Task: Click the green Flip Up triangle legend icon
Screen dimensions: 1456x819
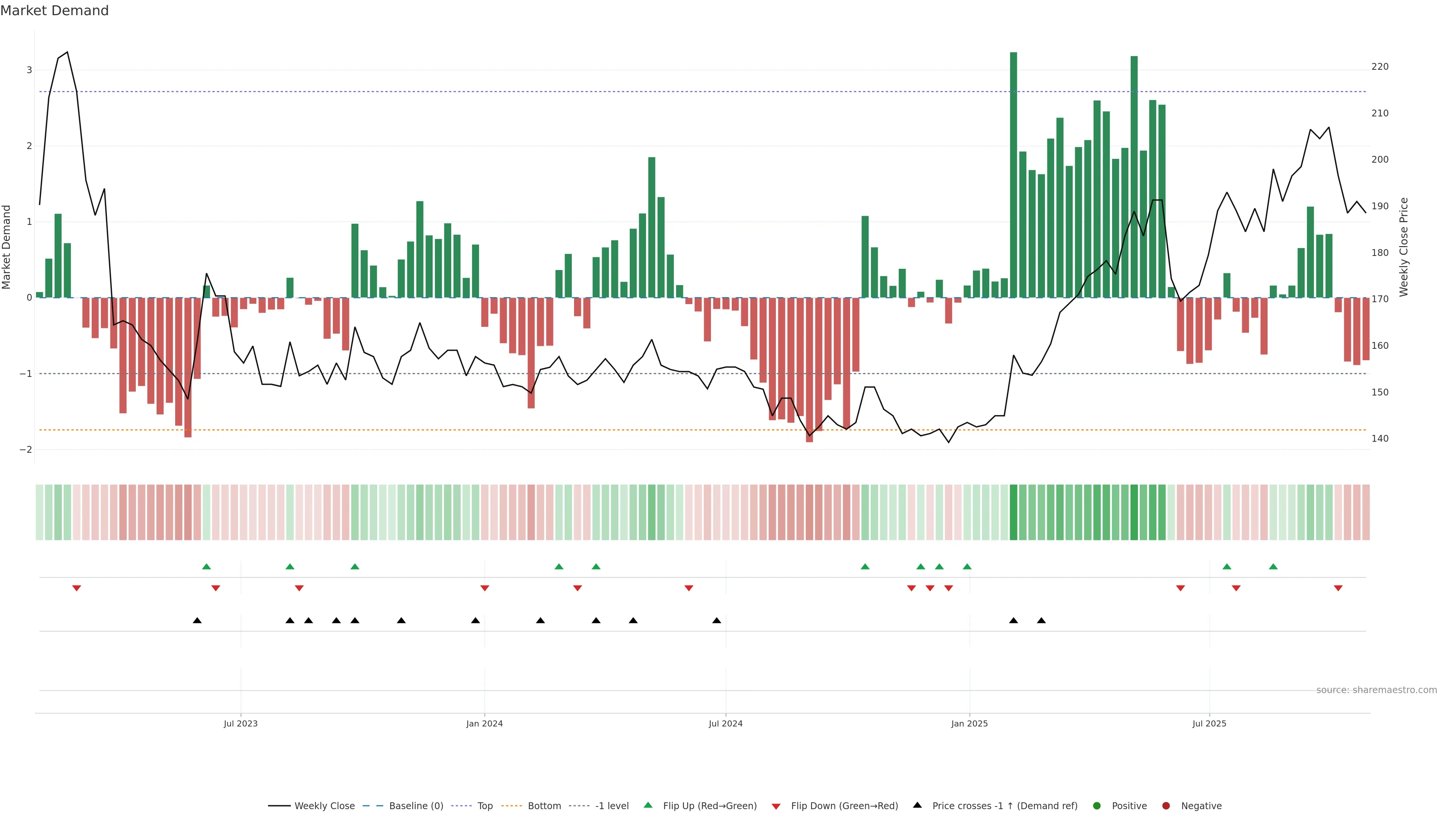Action: coord(648,805)
